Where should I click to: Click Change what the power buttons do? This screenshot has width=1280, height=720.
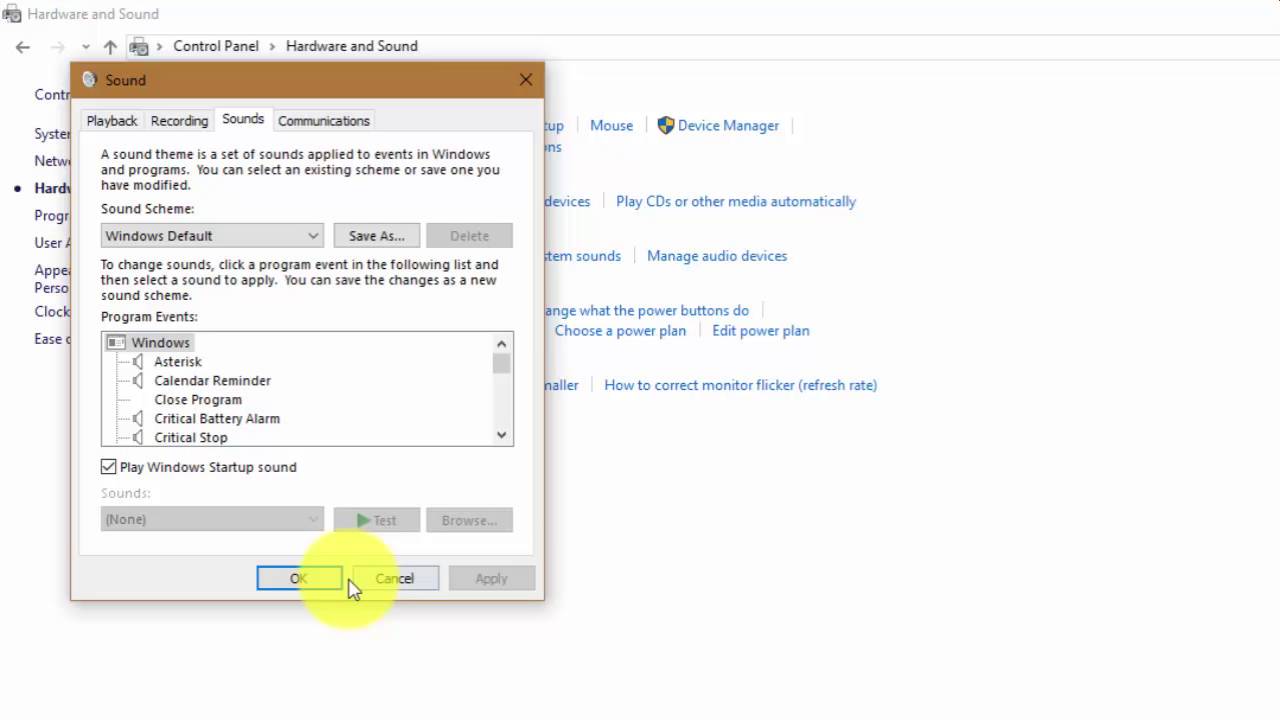click(646, 310)
